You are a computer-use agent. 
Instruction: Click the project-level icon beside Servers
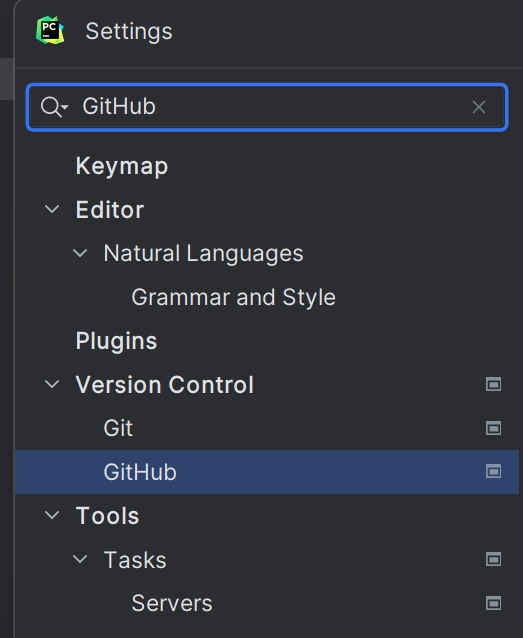pos(493,603)
